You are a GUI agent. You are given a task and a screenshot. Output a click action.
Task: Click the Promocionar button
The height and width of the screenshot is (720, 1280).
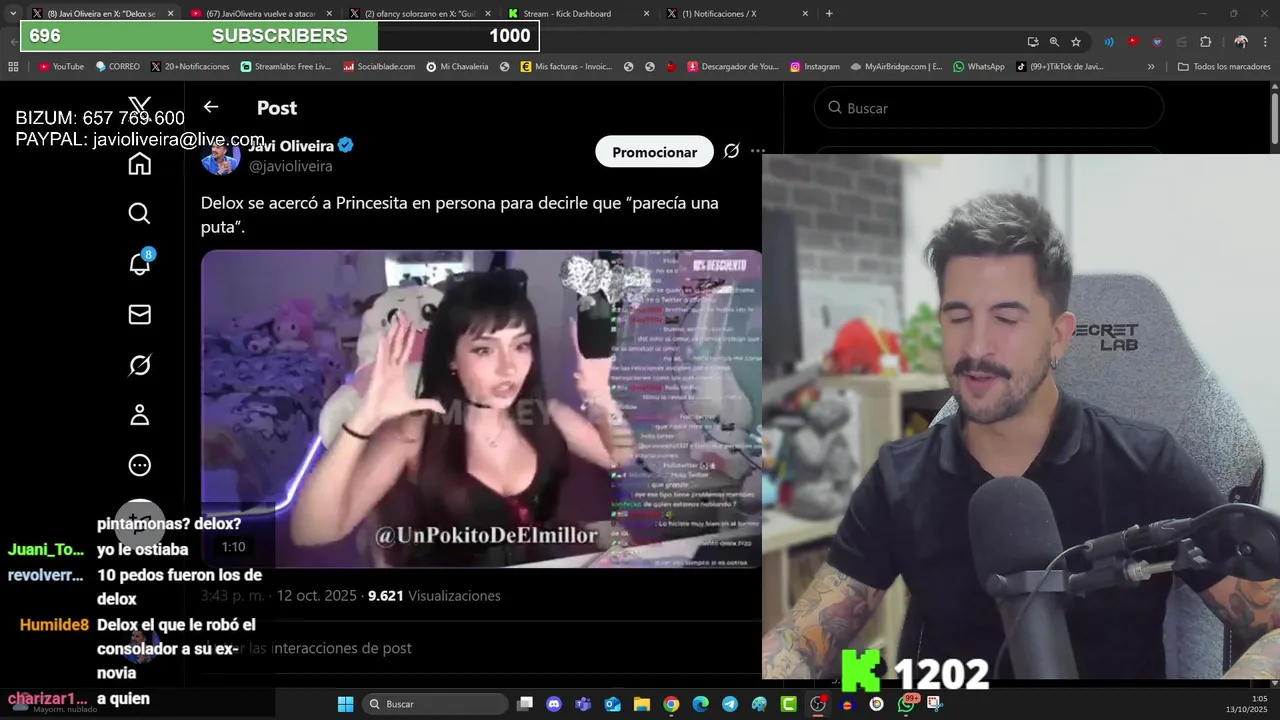654,152
